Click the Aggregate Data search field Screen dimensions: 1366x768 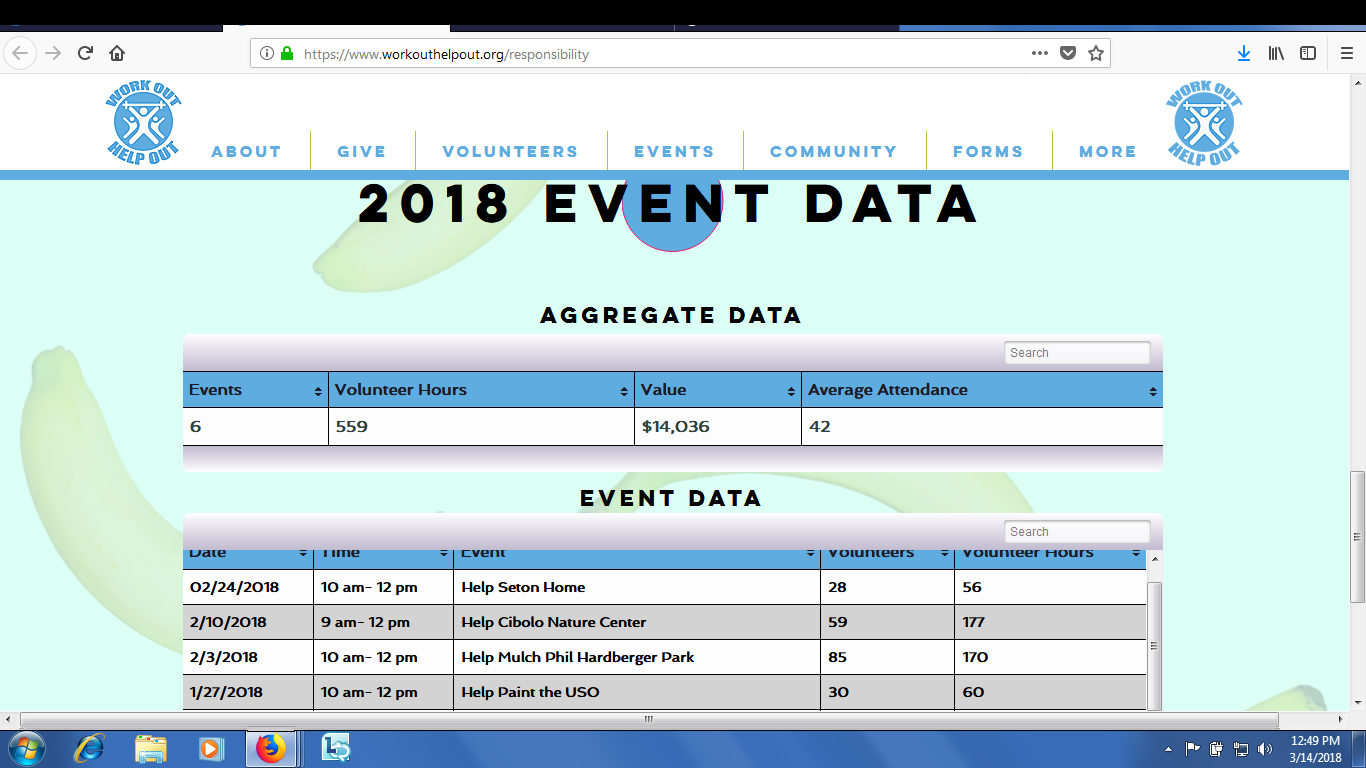pyautogui.click(x=1077, y=353)
